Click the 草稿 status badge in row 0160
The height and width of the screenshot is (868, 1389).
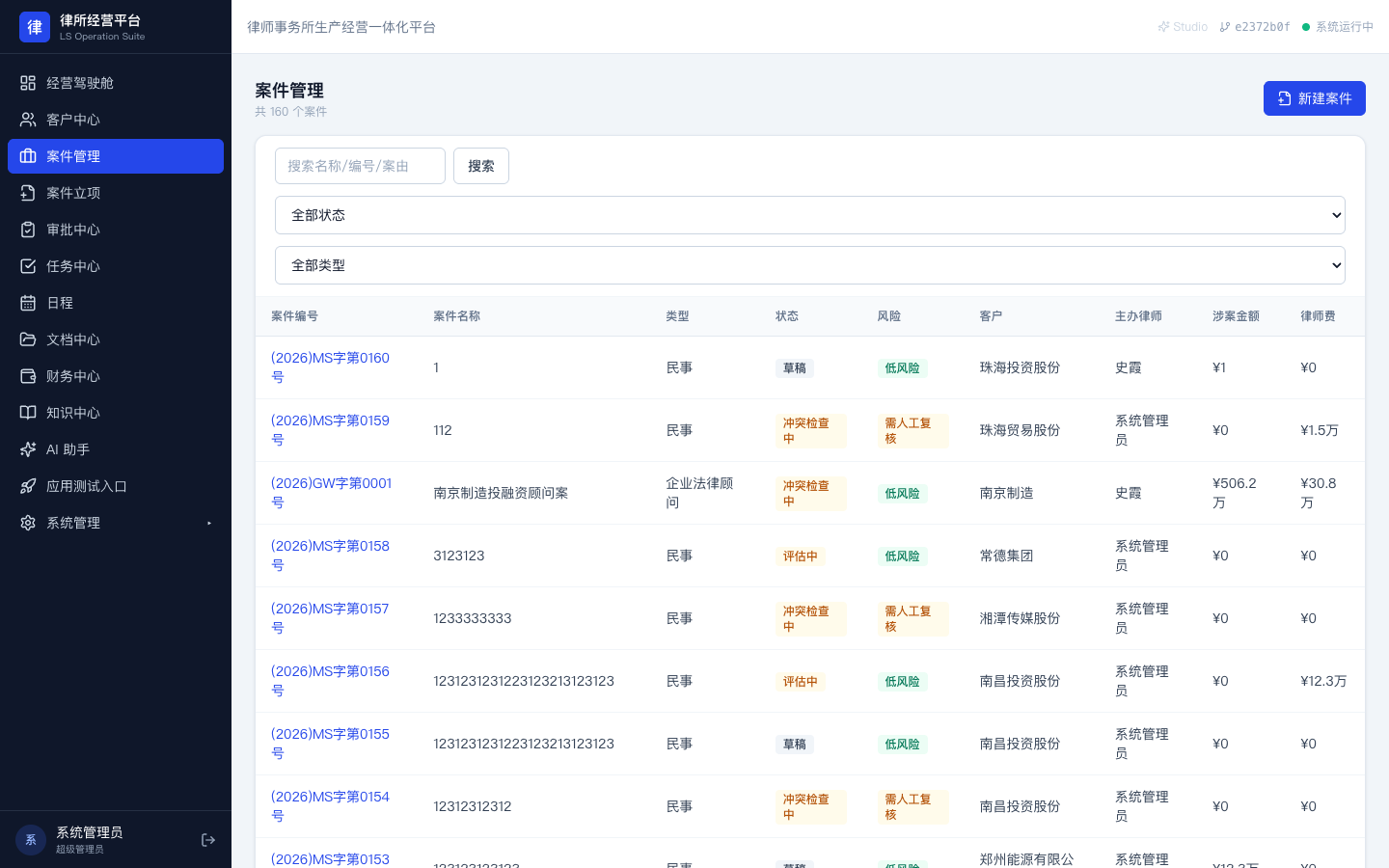pyautogui.click(x=795, y=368)
